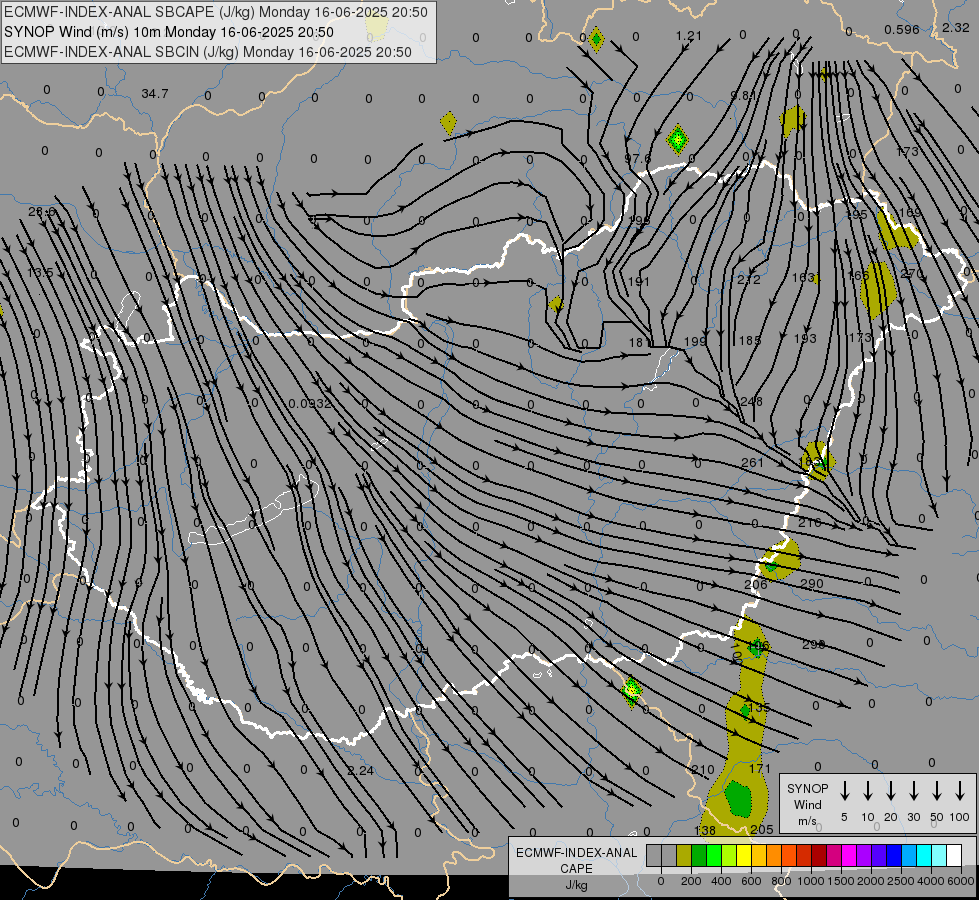Click the ECMWF-INDEX-ANAL CAPE legend title

[576, 860]
